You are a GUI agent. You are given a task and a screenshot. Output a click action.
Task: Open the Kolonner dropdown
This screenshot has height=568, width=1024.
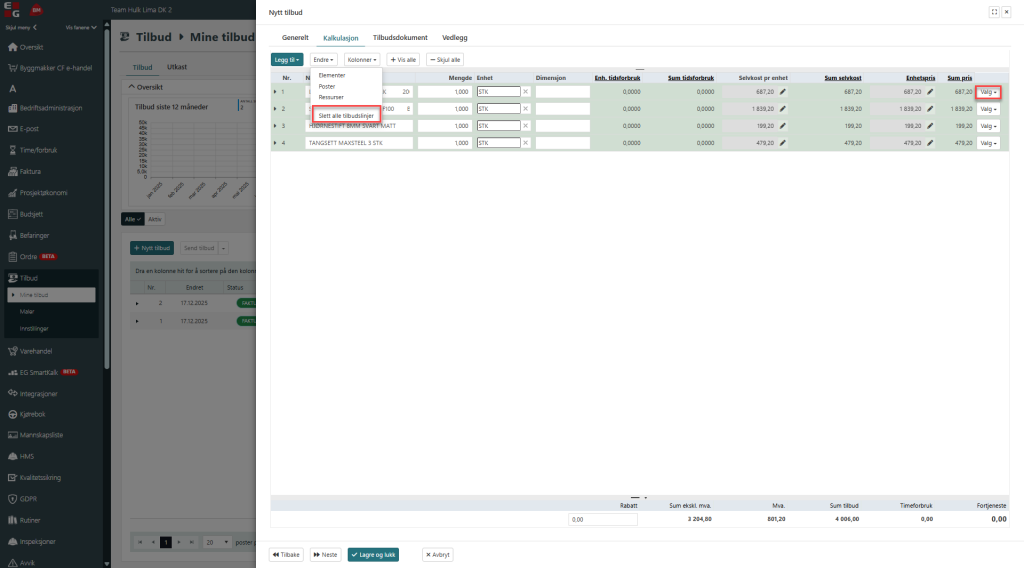point(362,60)
